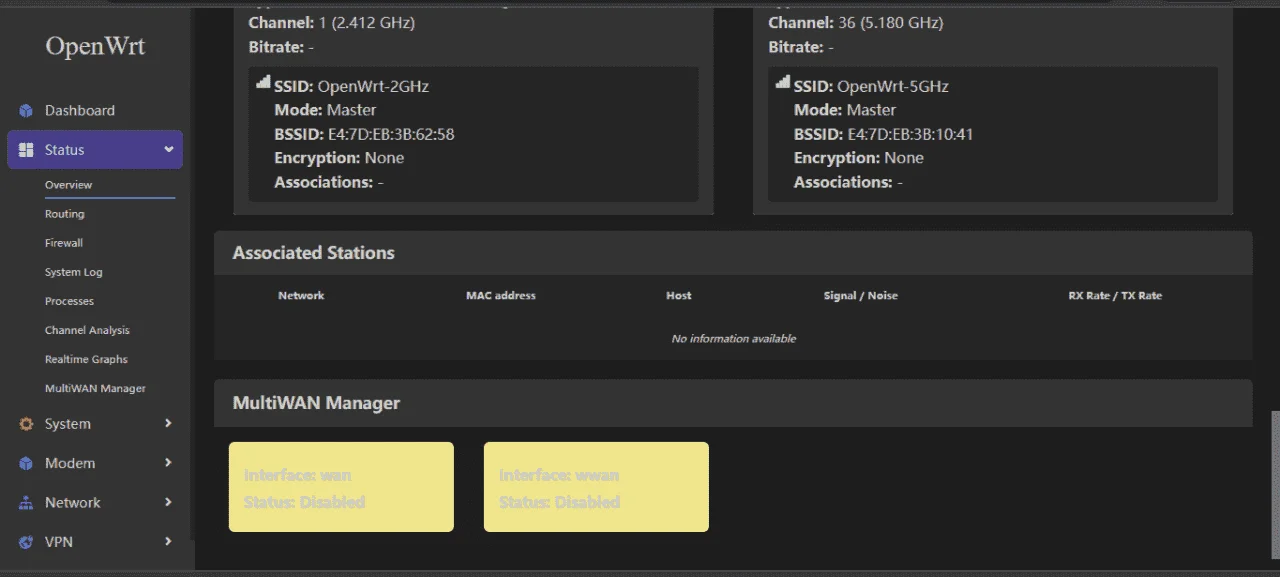Screen dimensions: 1280x577
Task: Expand the Modem menu chevron
Action: coord(168,463)
